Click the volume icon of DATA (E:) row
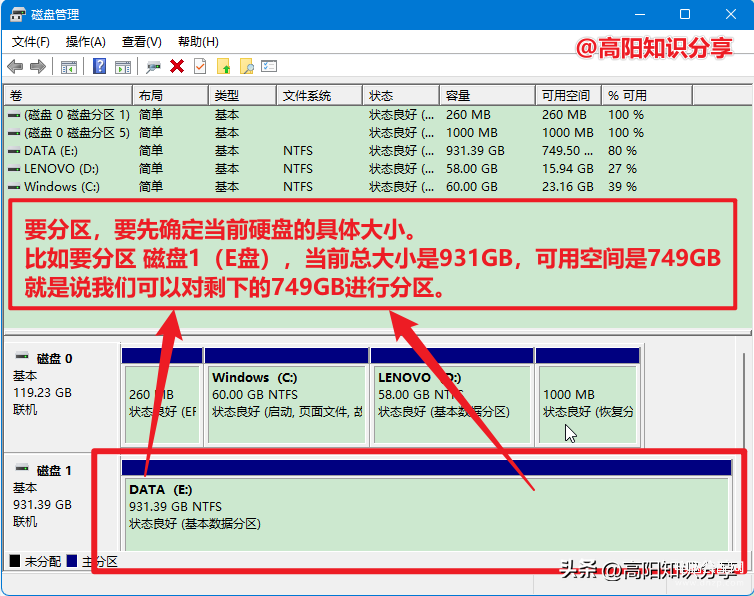754x596 pixels. tap(14, 151)
